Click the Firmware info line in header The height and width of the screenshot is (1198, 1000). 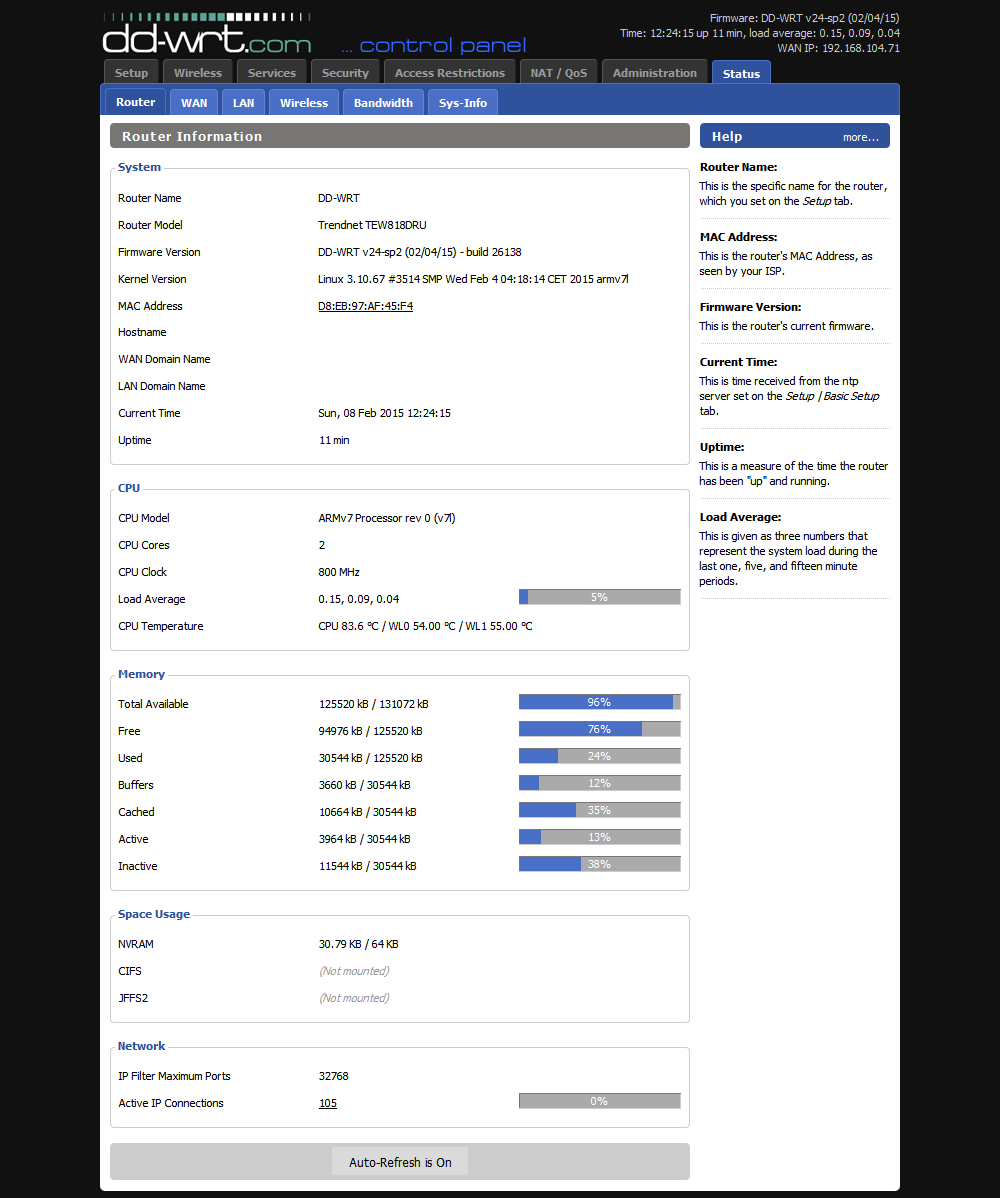coord(804,18)
